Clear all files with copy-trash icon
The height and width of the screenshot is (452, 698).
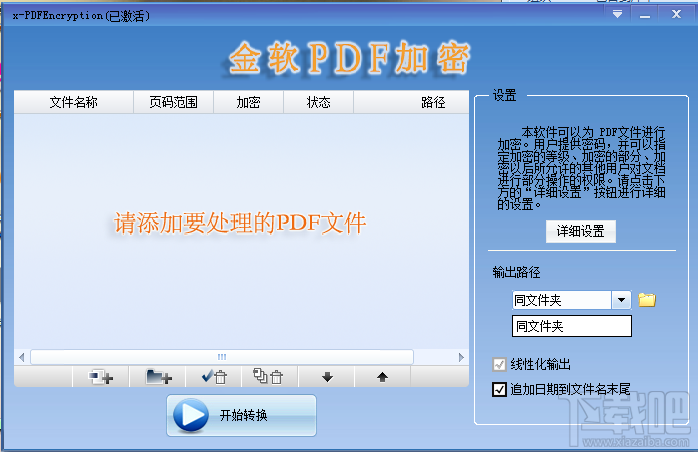[x=270, y=377]
